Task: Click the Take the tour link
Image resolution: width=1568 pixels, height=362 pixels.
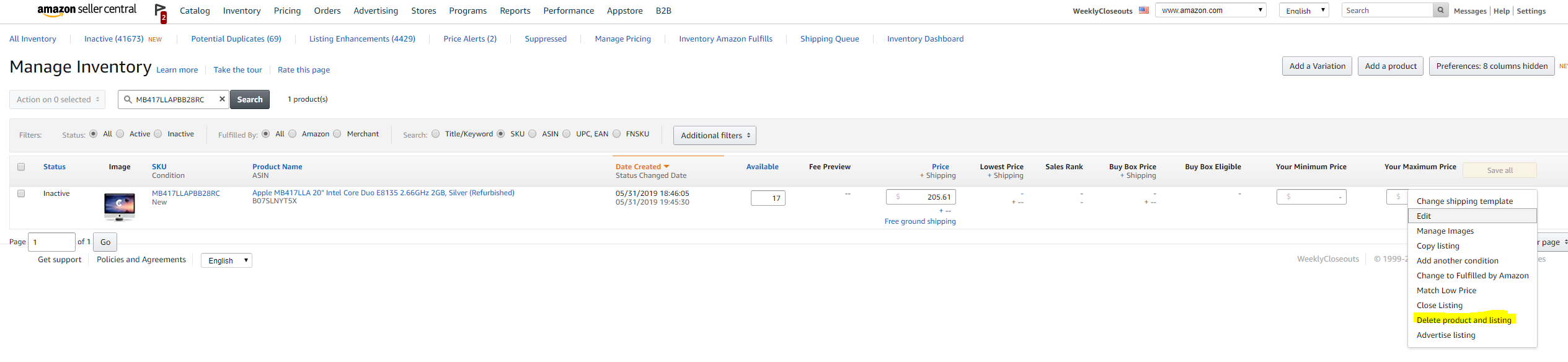Action: (237, 69)
